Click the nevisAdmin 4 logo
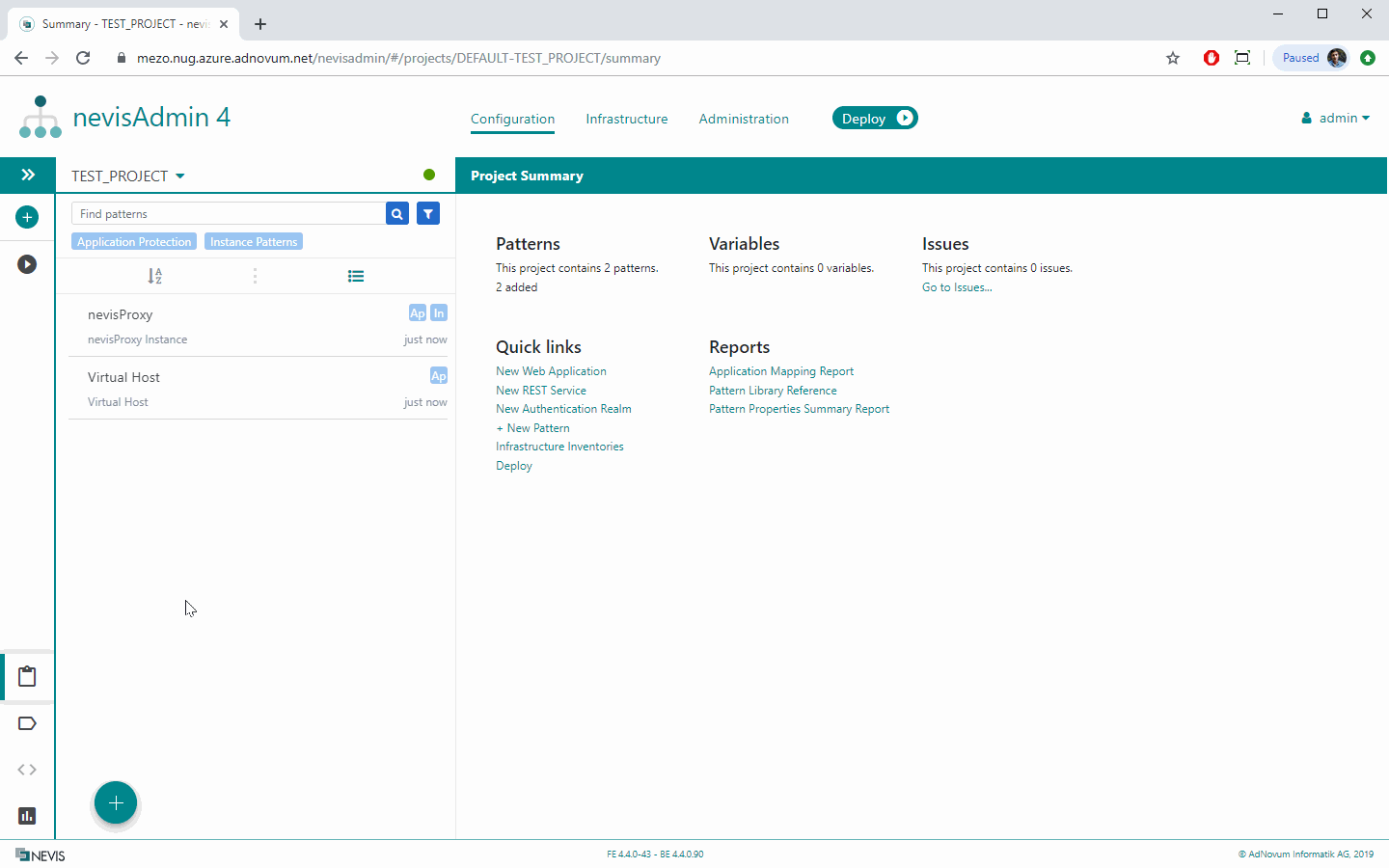The image size is (1389, 868). [124, 117]
